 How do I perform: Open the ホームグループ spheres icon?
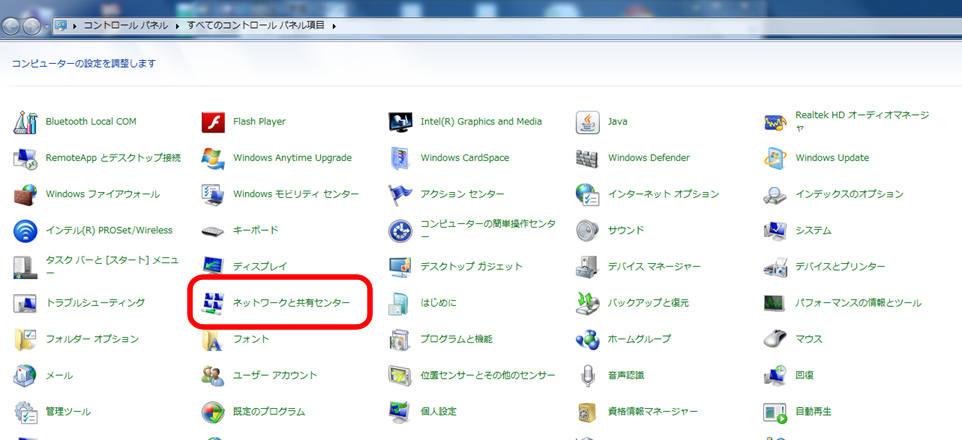click(x=587, y=339)
